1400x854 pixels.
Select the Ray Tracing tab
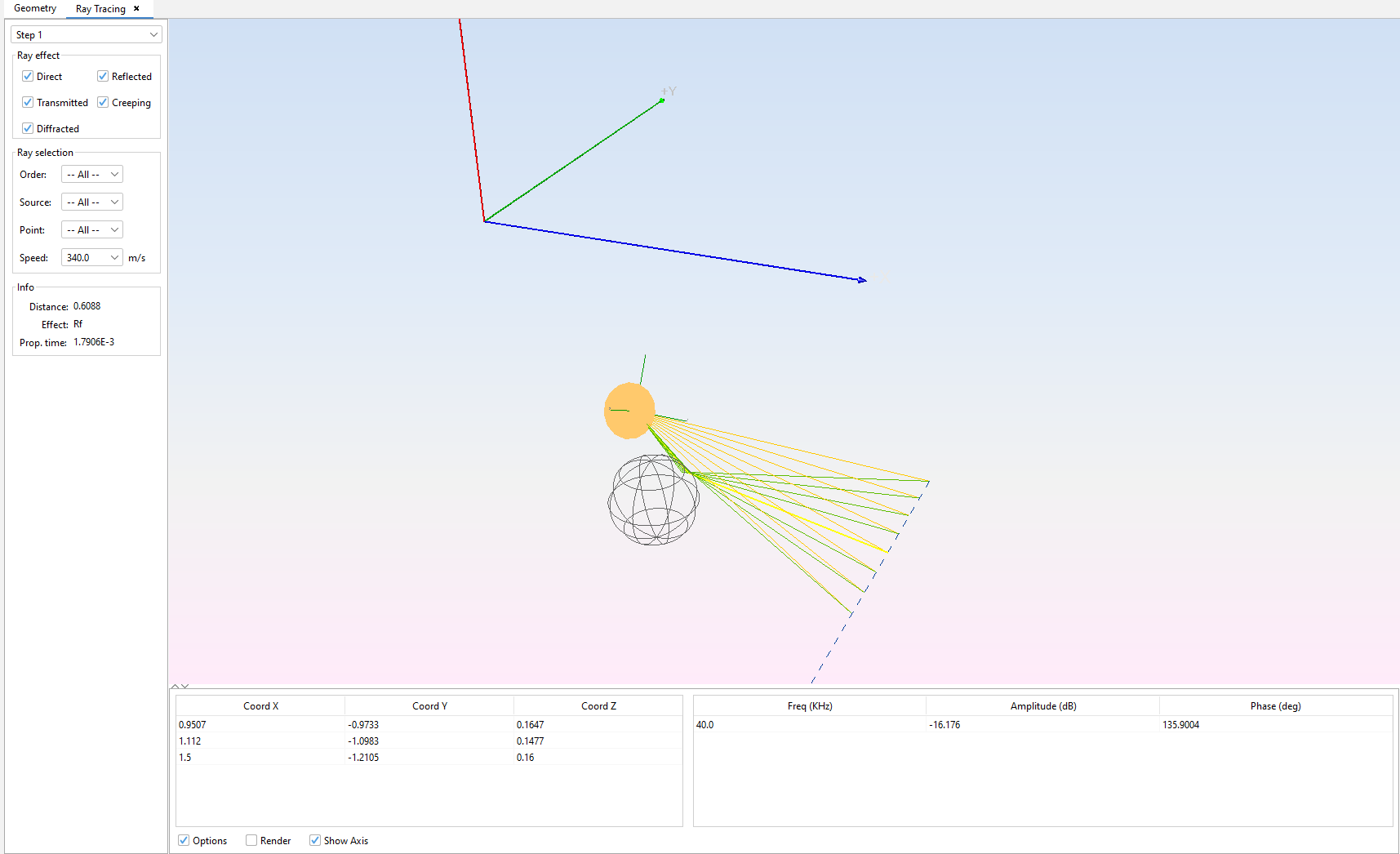(100, 9)
